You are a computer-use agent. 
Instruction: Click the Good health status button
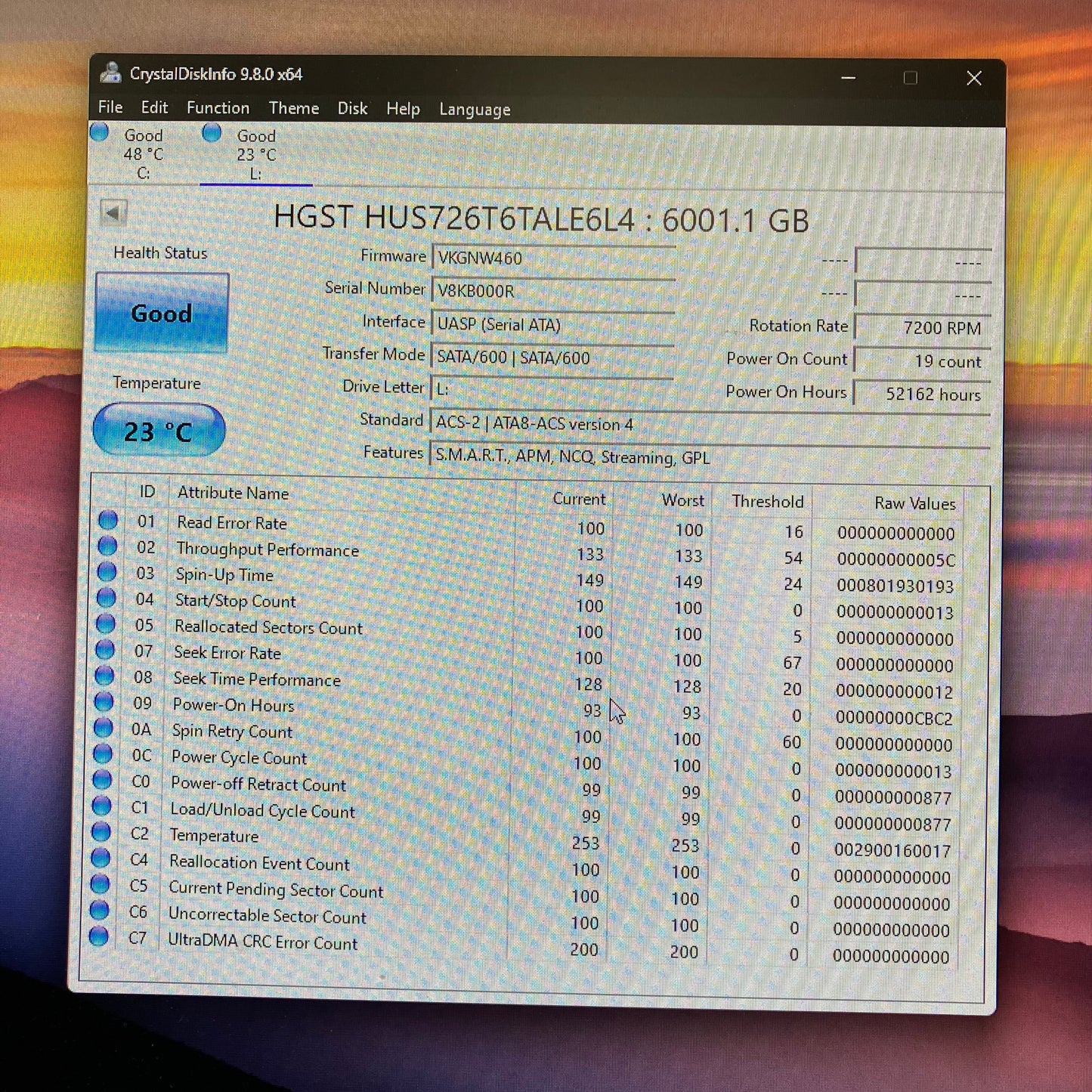[162, 313]
